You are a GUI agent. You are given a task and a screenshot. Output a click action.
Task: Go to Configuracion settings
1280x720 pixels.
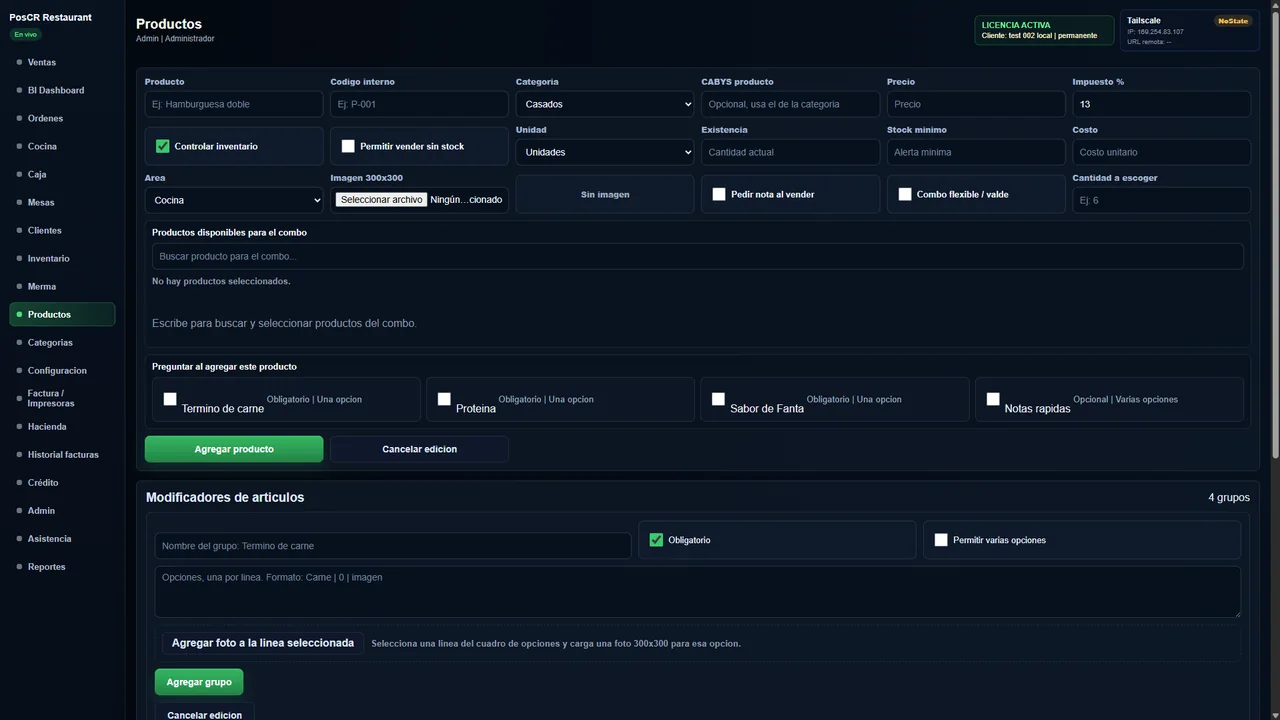coord(62,370)
